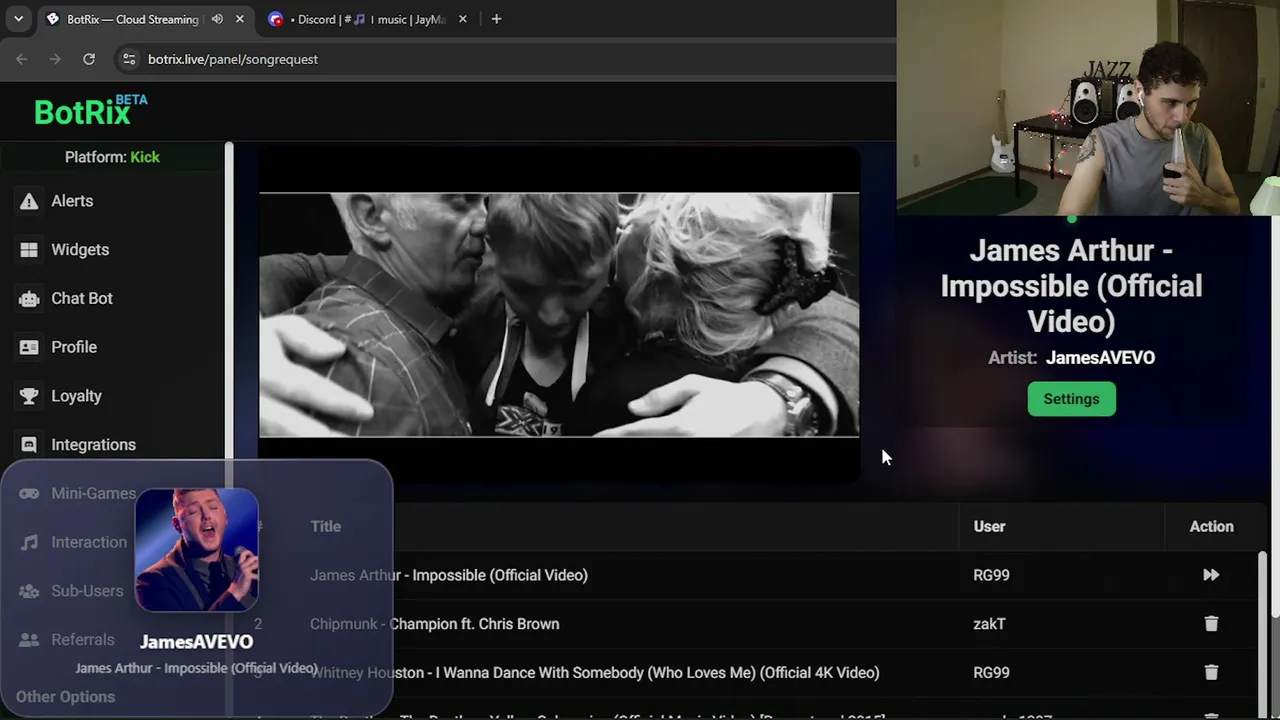
Task: Click the BotRix Beta logo
Action: [90, 110]
